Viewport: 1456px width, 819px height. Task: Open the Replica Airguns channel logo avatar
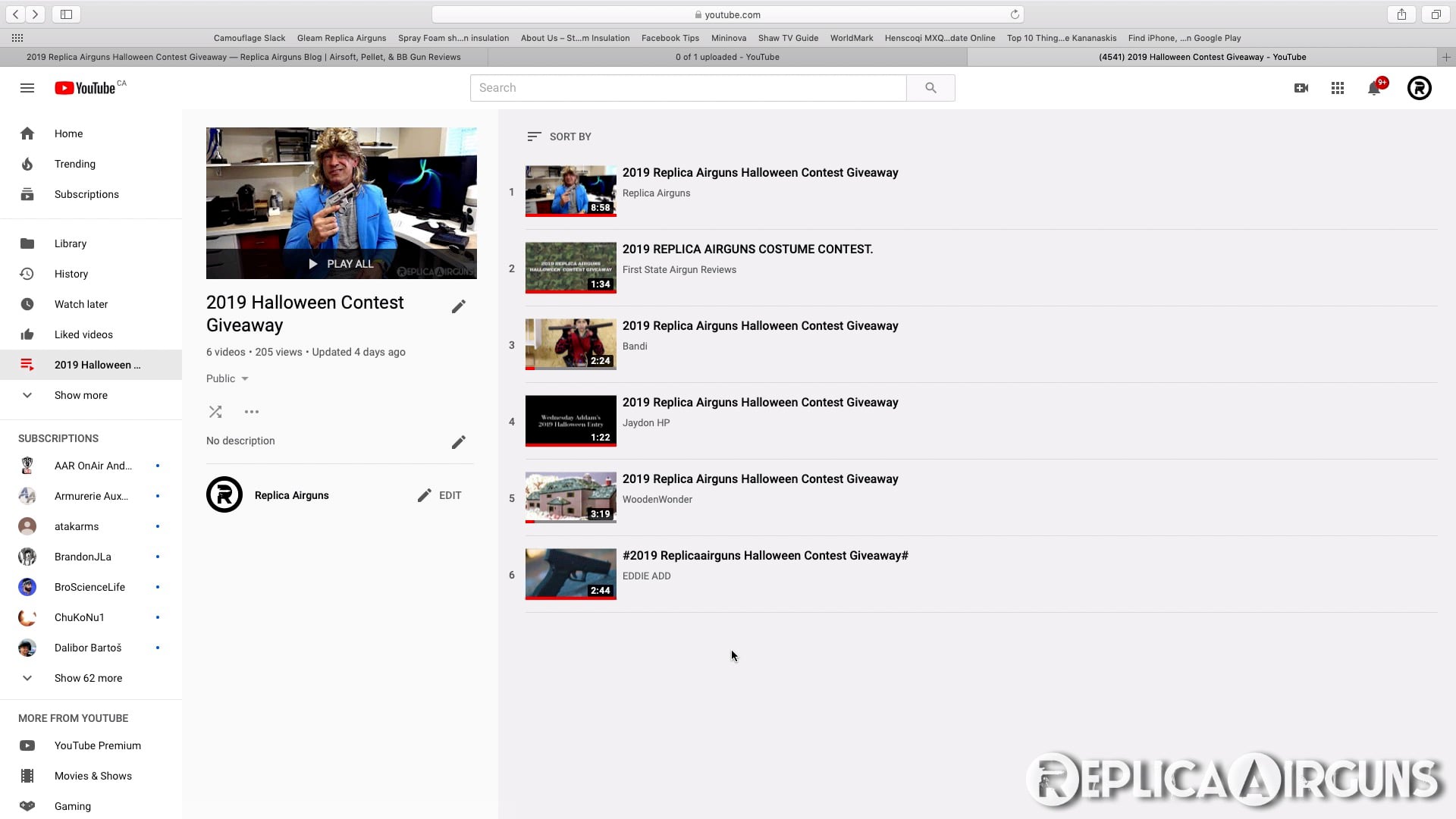(x=224, y=494)
